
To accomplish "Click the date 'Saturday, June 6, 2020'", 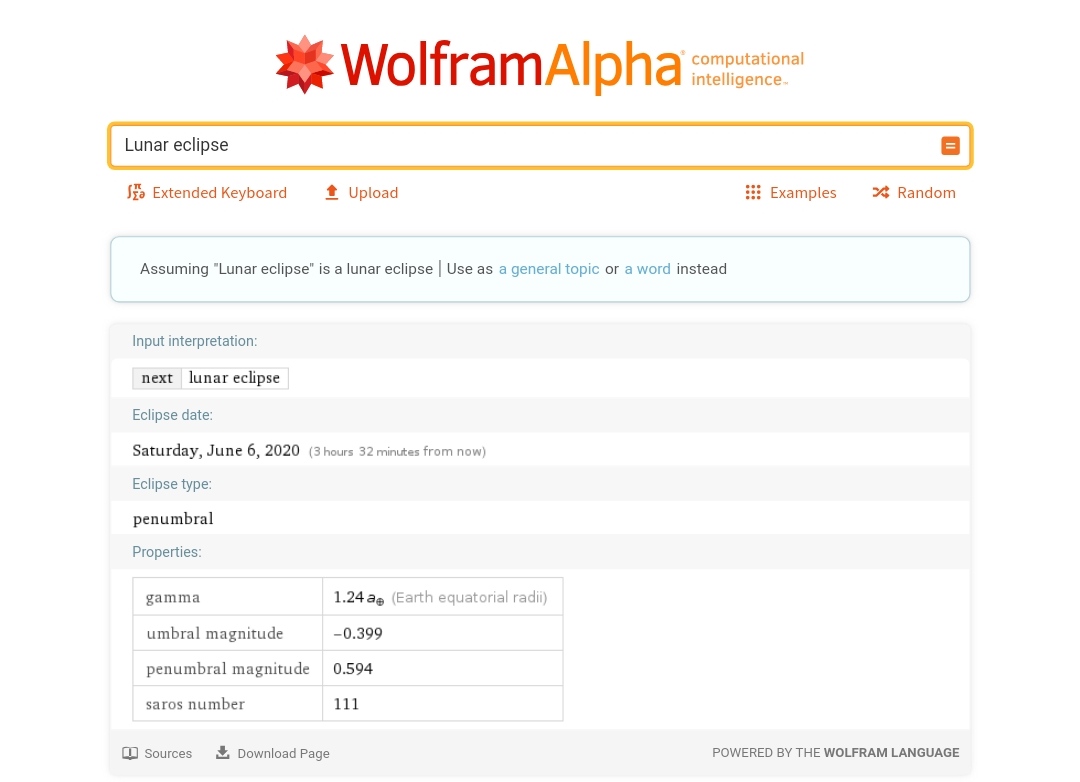I will point(216,451).
